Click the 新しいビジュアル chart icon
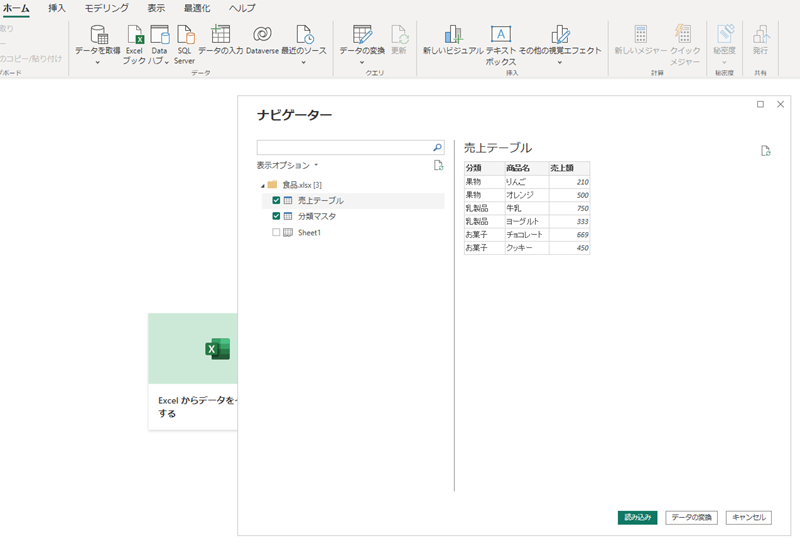The image size is (800, 546). point(453,35)
